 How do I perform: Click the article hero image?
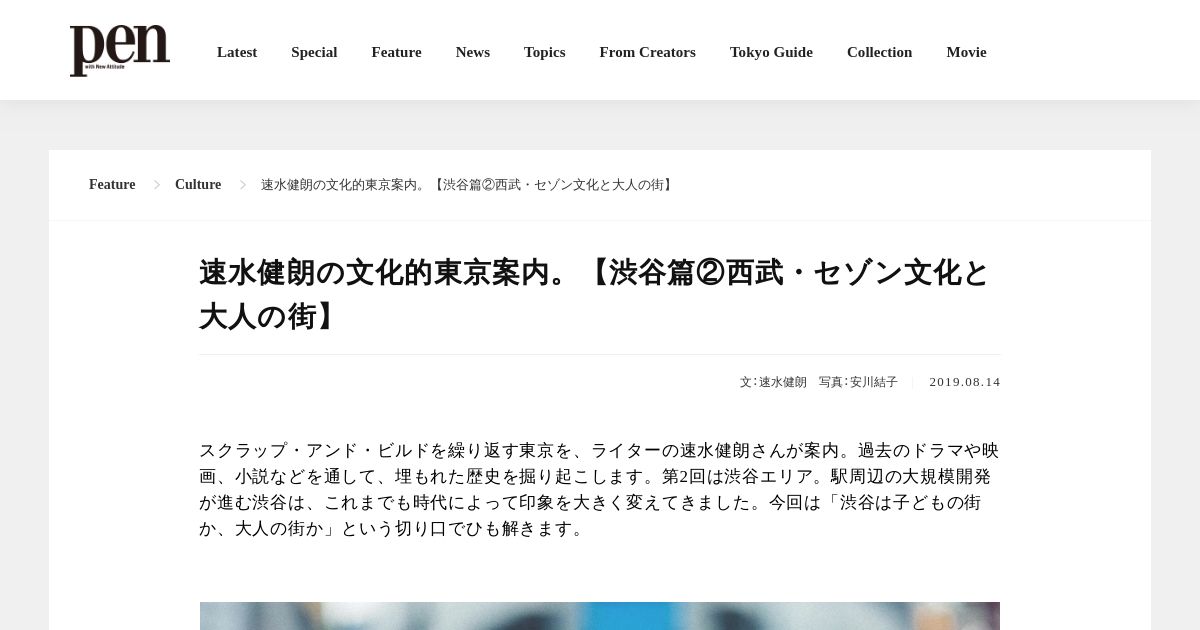coord(600,616)
